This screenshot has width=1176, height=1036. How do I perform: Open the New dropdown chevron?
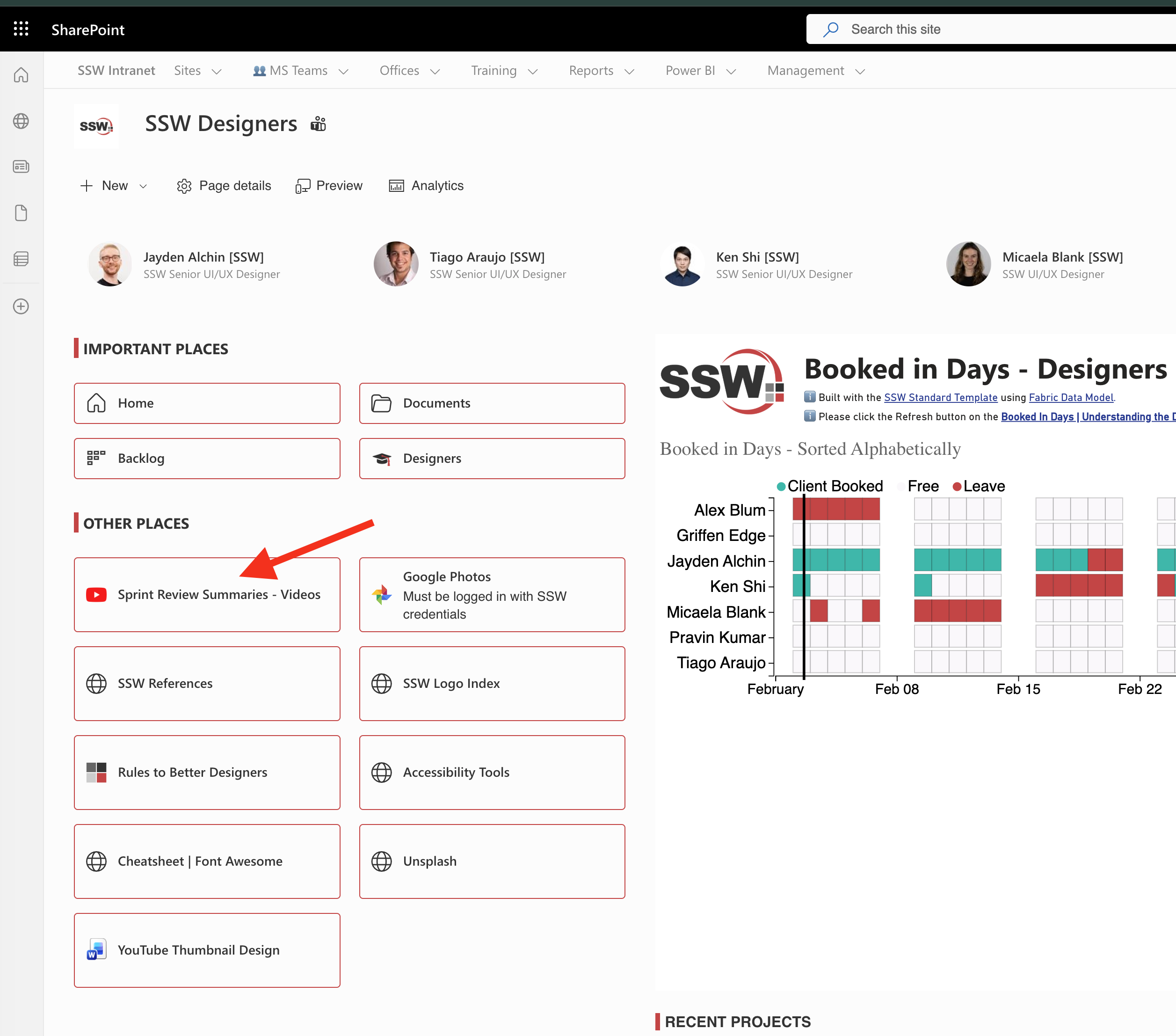click(143, 186)
